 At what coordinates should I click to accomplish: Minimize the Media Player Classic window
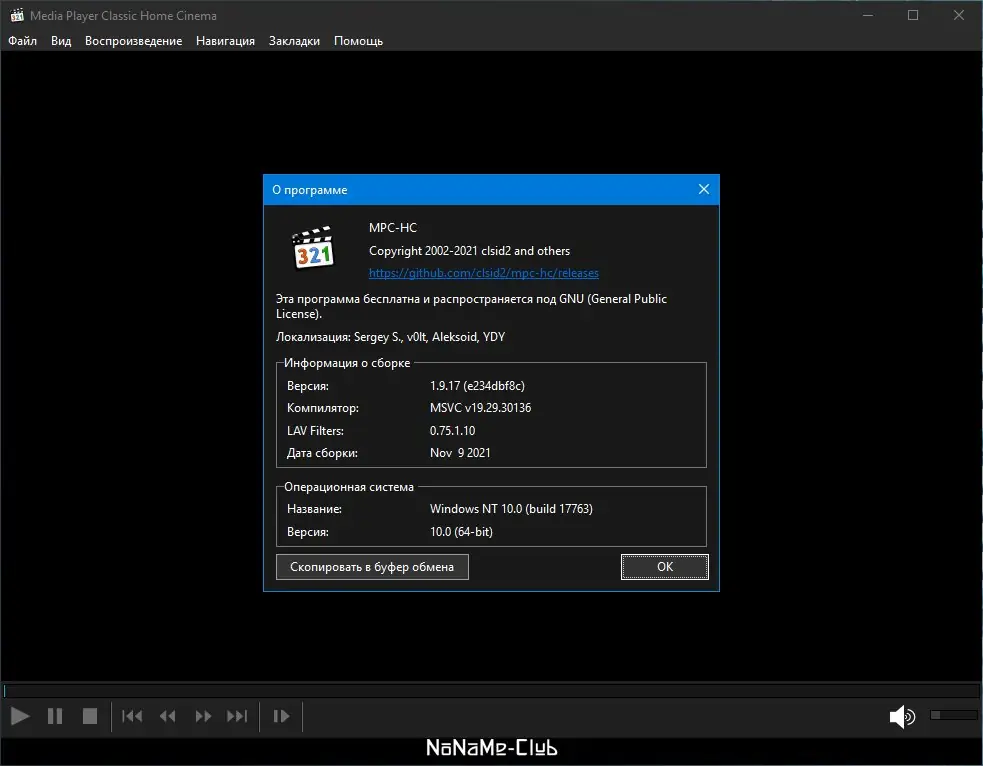pyautogui.click(x=868, y=15)
